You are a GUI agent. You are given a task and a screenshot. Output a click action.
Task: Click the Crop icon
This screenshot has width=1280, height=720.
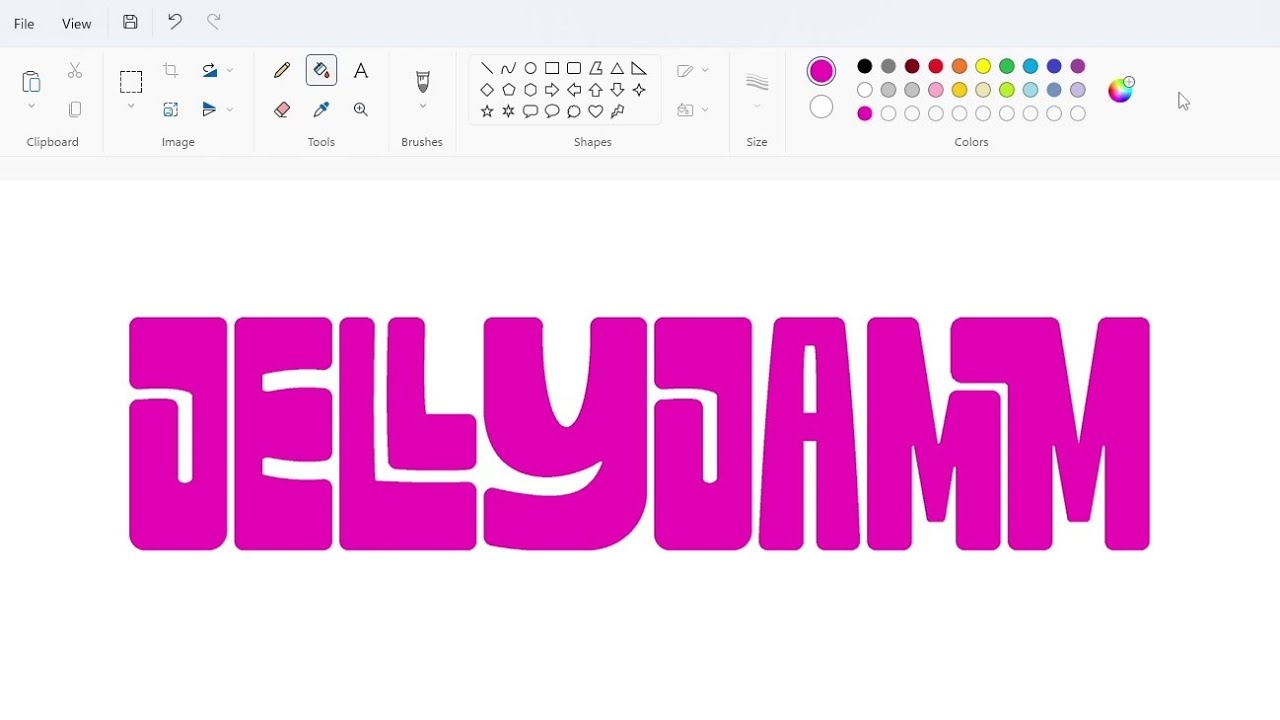point(171,71)
